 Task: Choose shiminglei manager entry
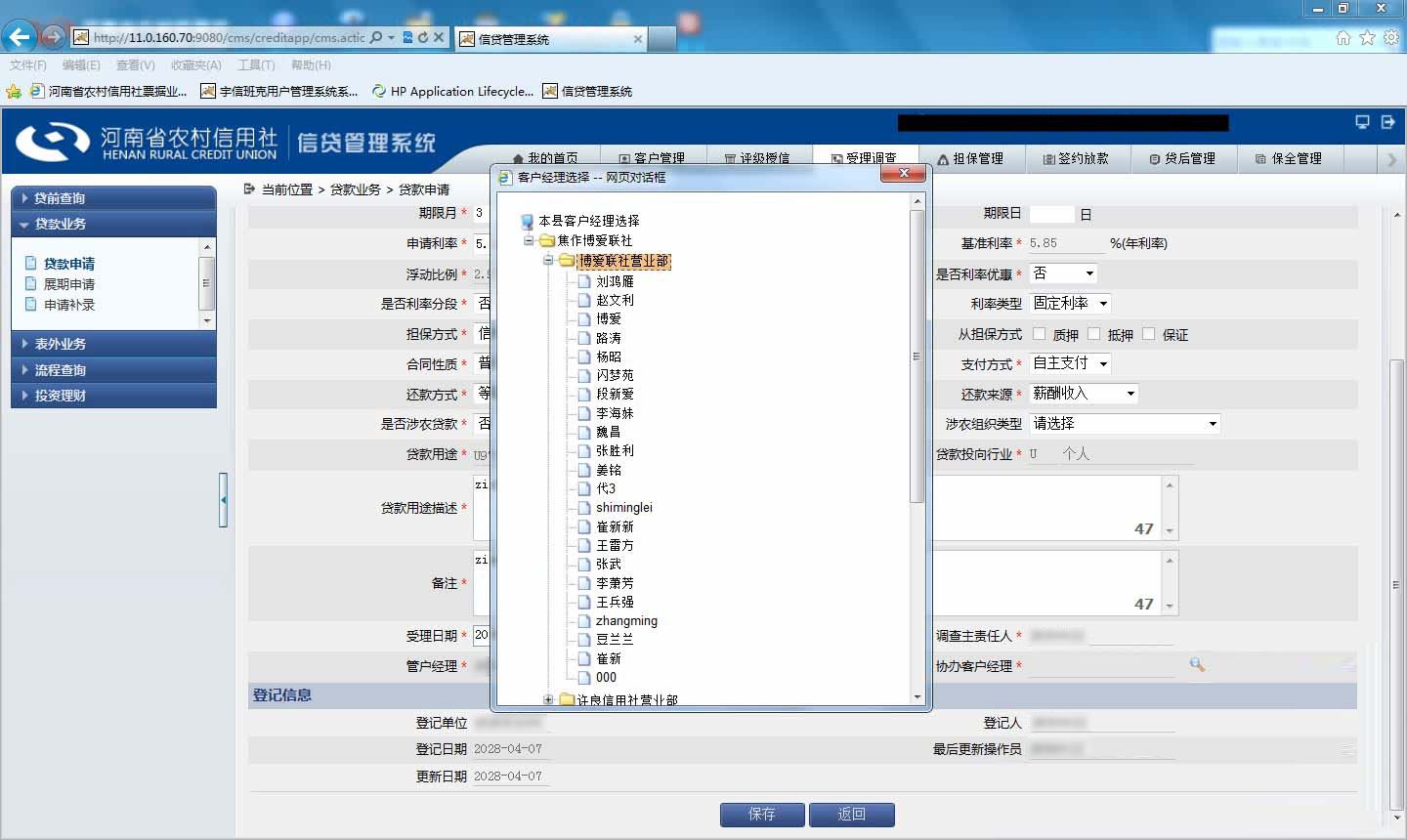coord(623,508)
